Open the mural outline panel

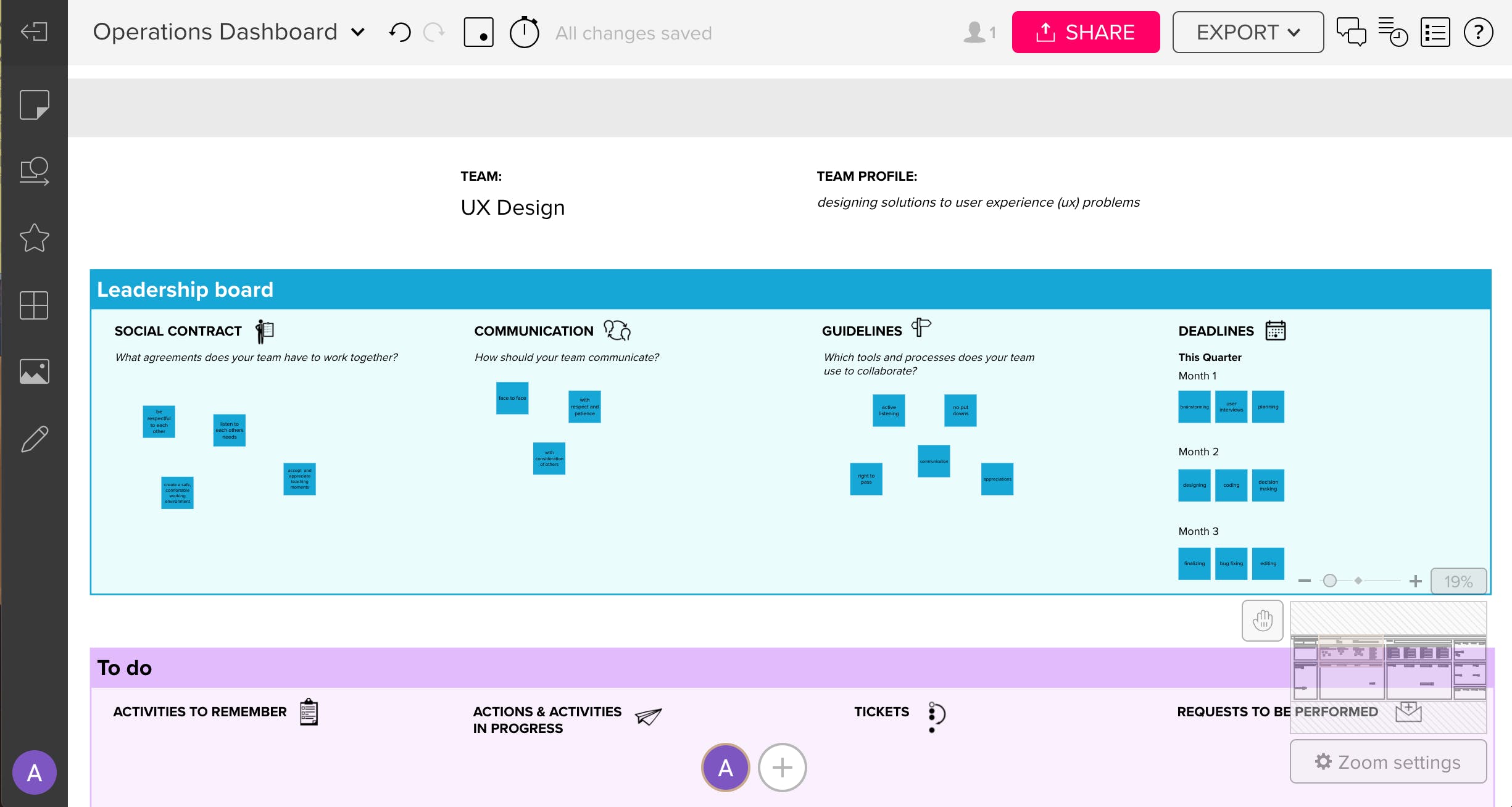[x=1435, y=32]
